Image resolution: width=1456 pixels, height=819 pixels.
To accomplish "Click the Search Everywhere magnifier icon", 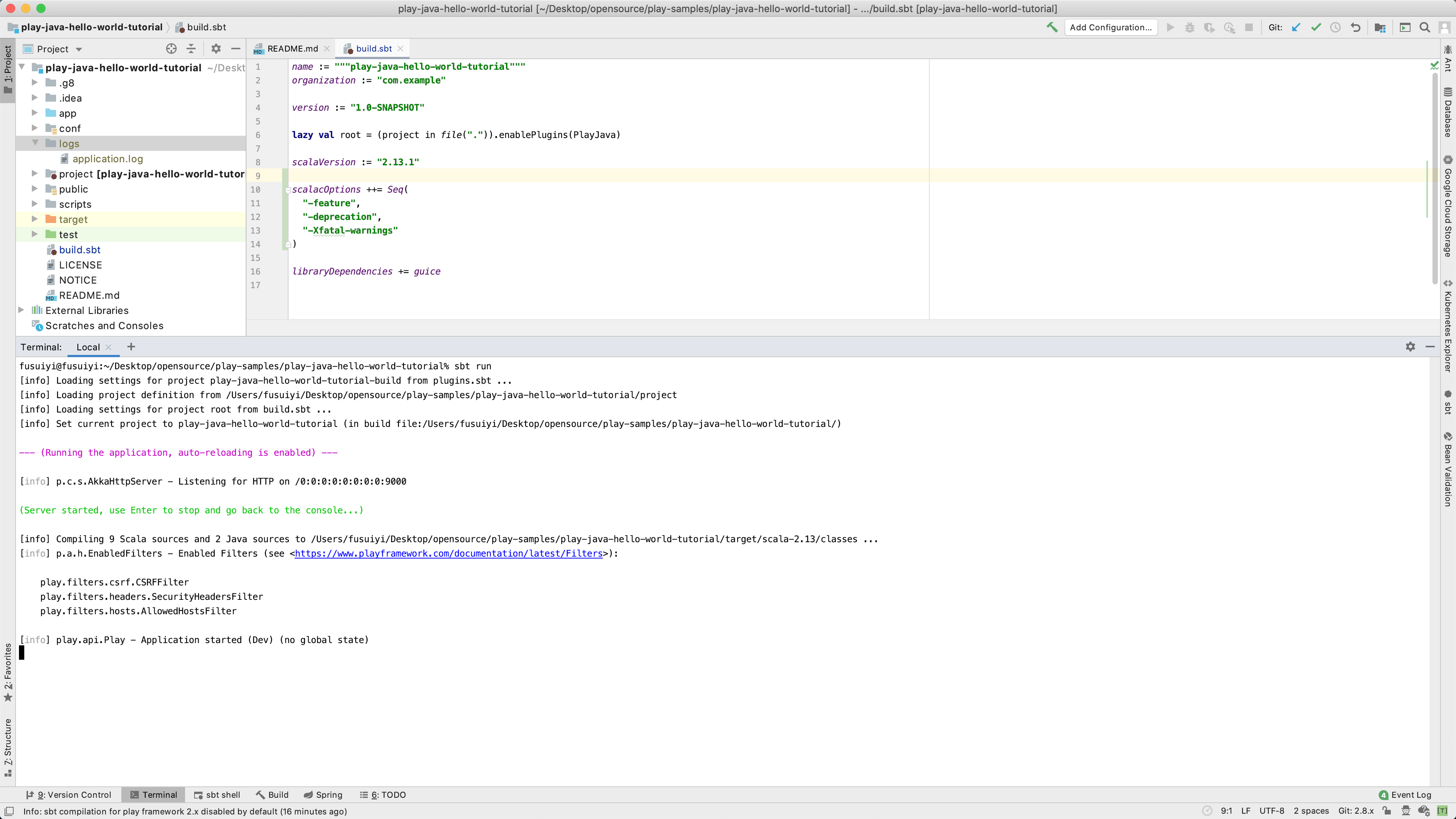I will [x=1425, y=27].
